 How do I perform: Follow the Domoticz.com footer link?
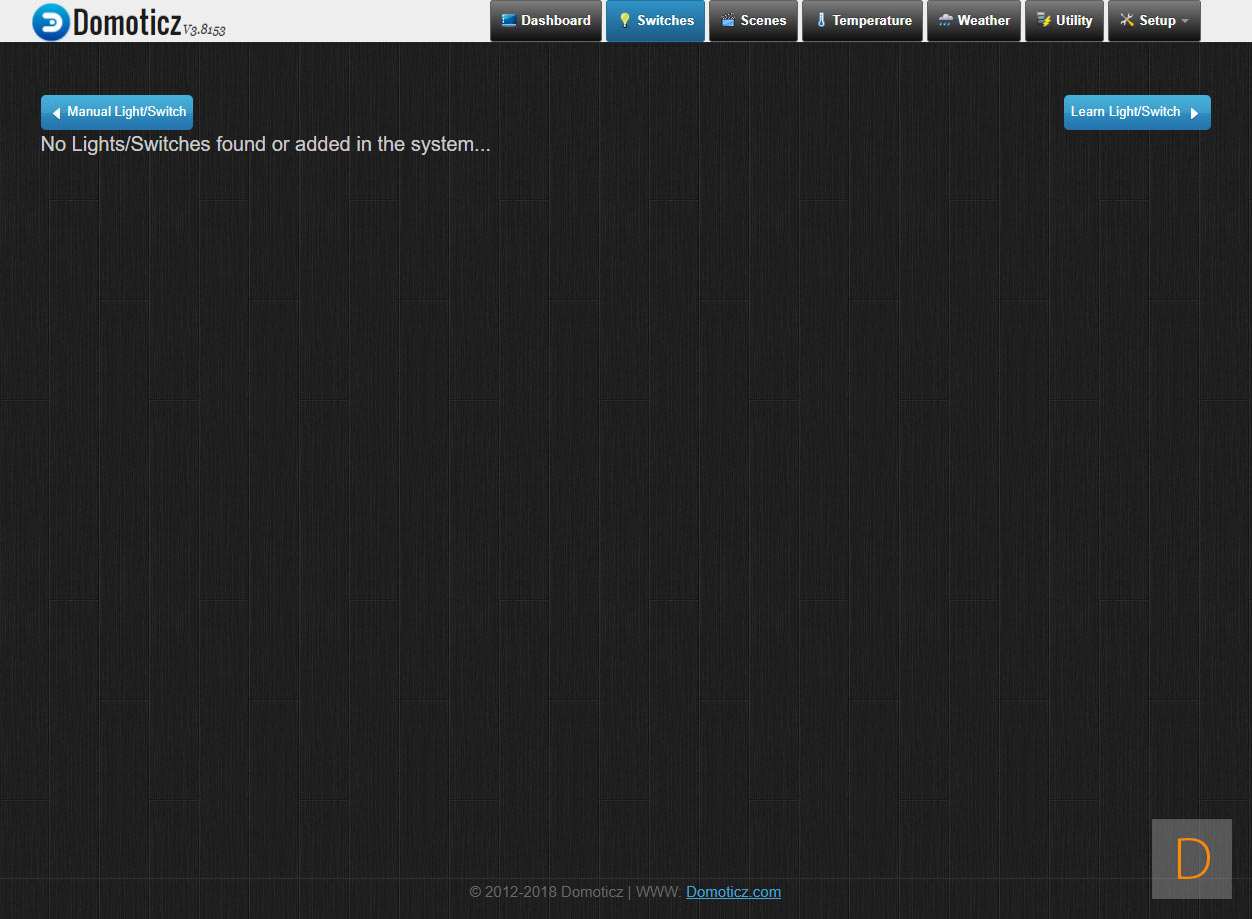point(733,892)
